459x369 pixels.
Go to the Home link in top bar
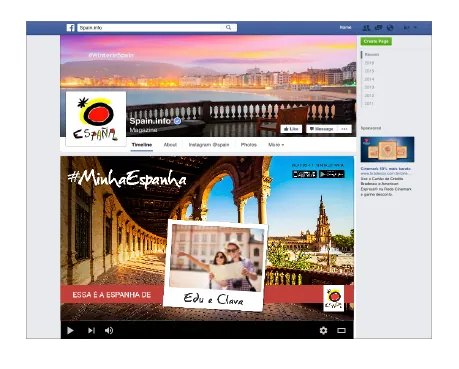345,27
